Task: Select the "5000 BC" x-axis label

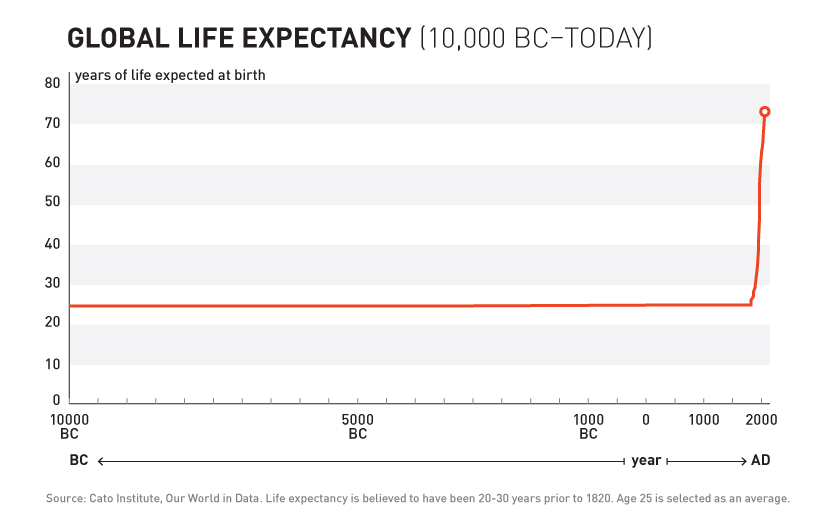Action: [358, 426]
